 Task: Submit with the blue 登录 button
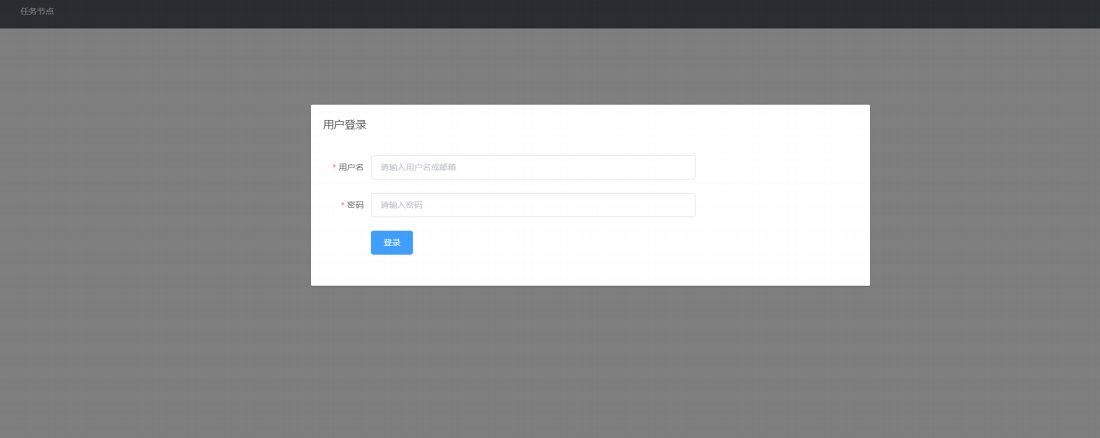(391, 243)
